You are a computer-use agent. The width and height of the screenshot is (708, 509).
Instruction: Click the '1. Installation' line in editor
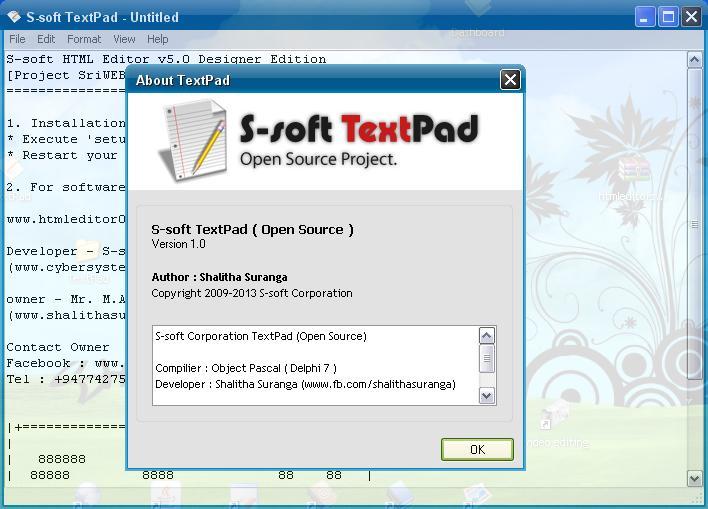pyautogui.click(x=66, y=123)
